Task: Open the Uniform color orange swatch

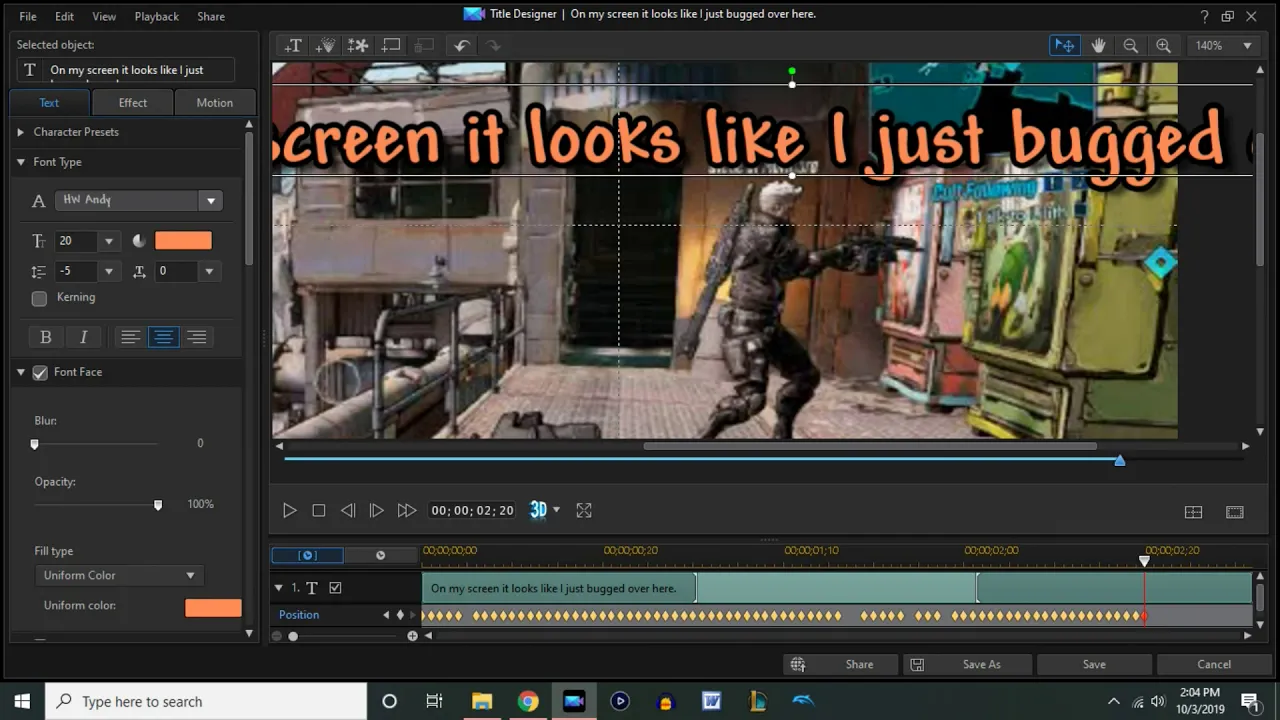Action: pyautogui.click(x=213, y=607)
